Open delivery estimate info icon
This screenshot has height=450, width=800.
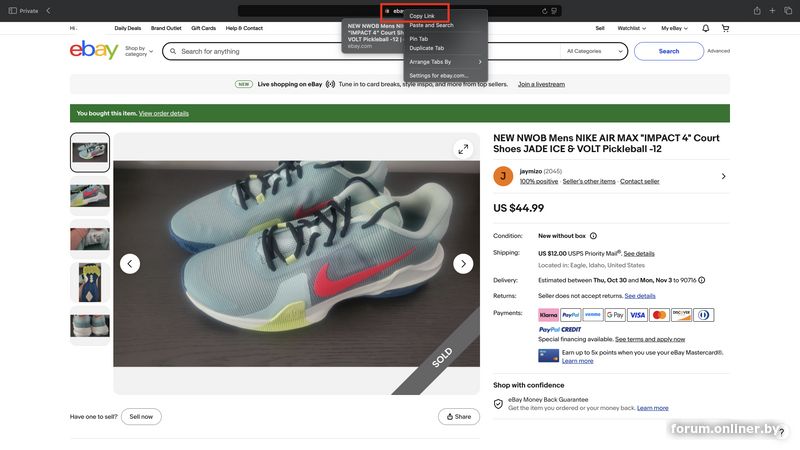(x=702, y=280)
